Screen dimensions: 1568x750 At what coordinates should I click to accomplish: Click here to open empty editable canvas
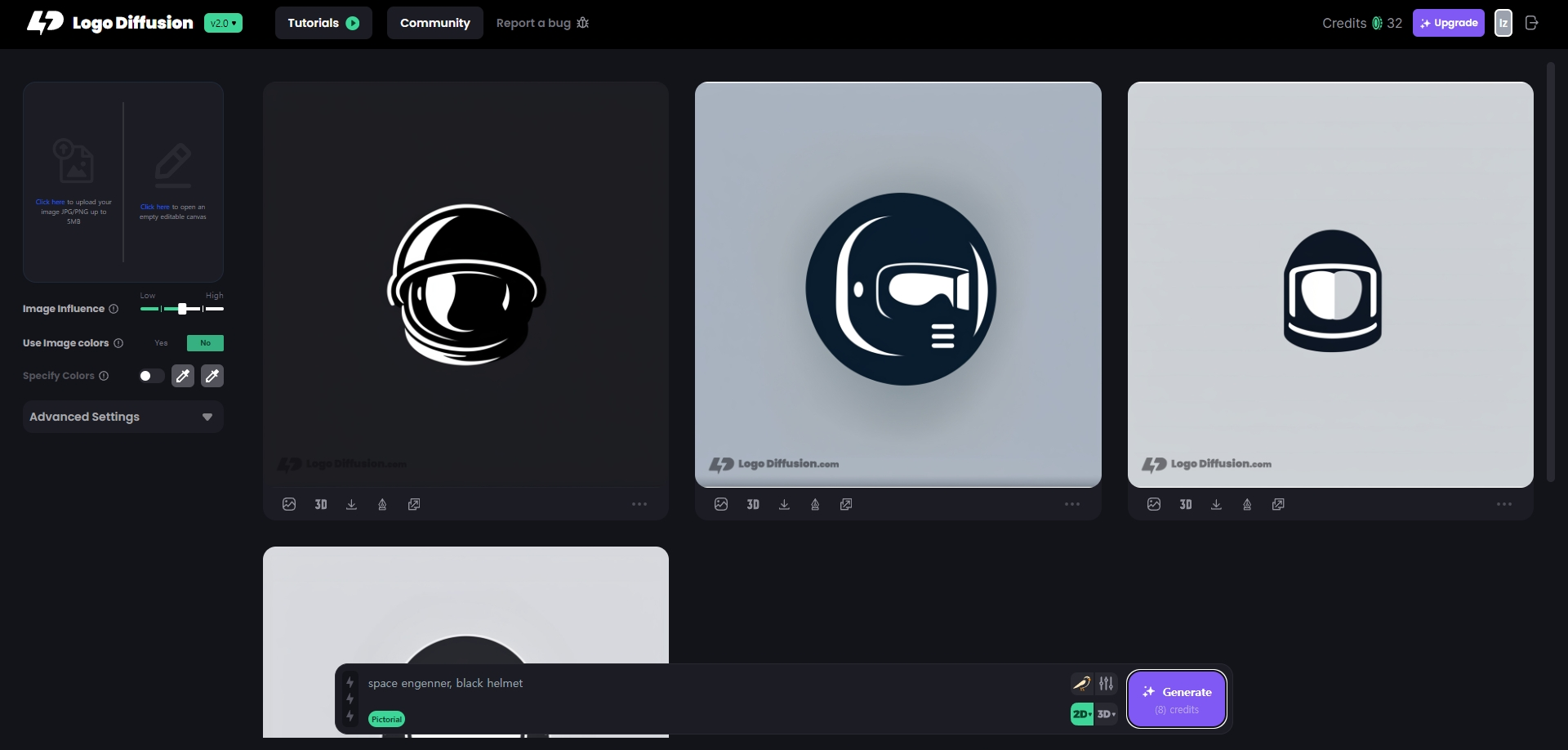click(x=154, y=207)
